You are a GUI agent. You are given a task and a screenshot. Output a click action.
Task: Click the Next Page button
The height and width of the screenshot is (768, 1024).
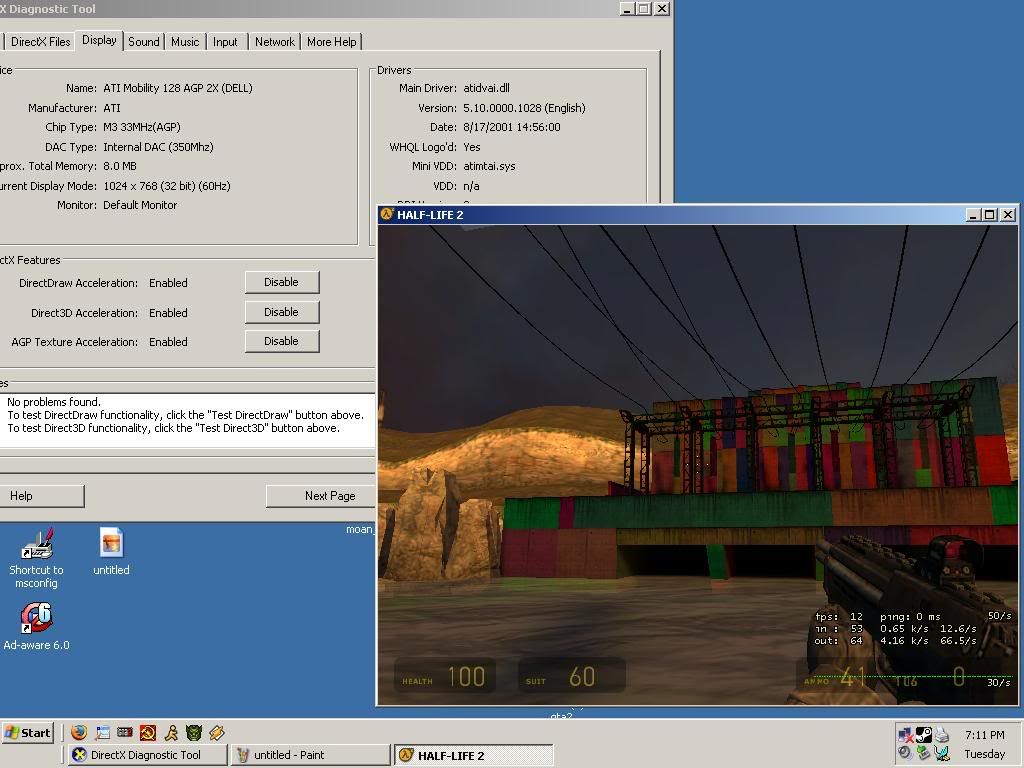(321, 496)
